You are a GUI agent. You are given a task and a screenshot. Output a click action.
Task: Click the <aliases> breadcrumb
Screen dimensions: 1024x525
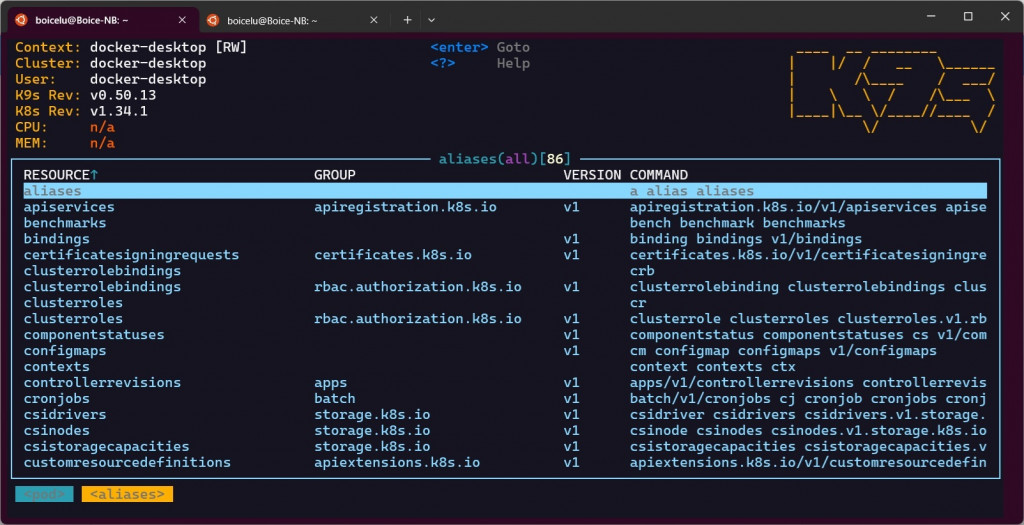127,494
